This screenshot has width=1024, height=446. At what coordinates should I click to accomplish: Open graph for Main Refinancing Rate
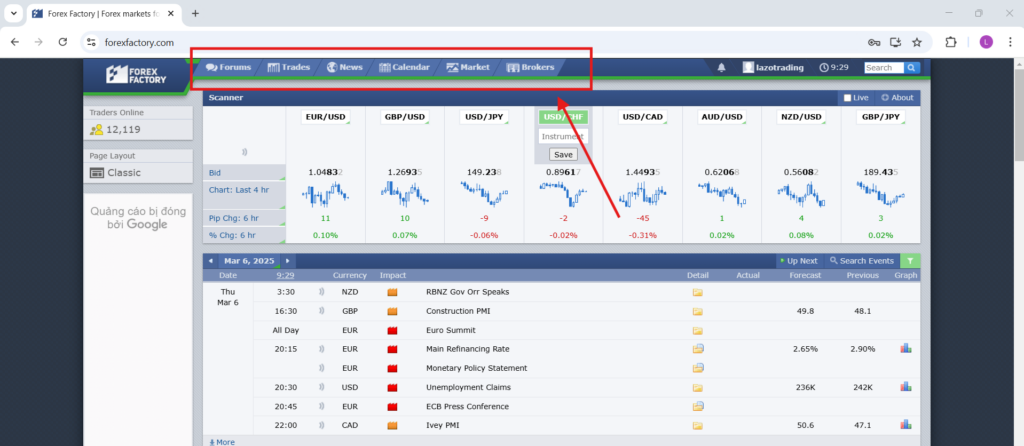tap(906, 349)
